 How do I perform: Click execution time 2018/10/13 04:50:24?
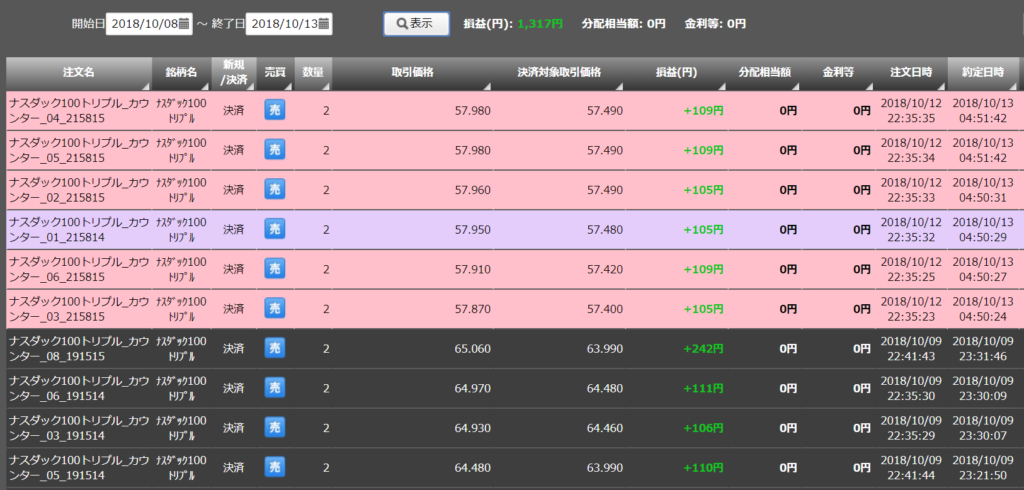tap(983, 308)
